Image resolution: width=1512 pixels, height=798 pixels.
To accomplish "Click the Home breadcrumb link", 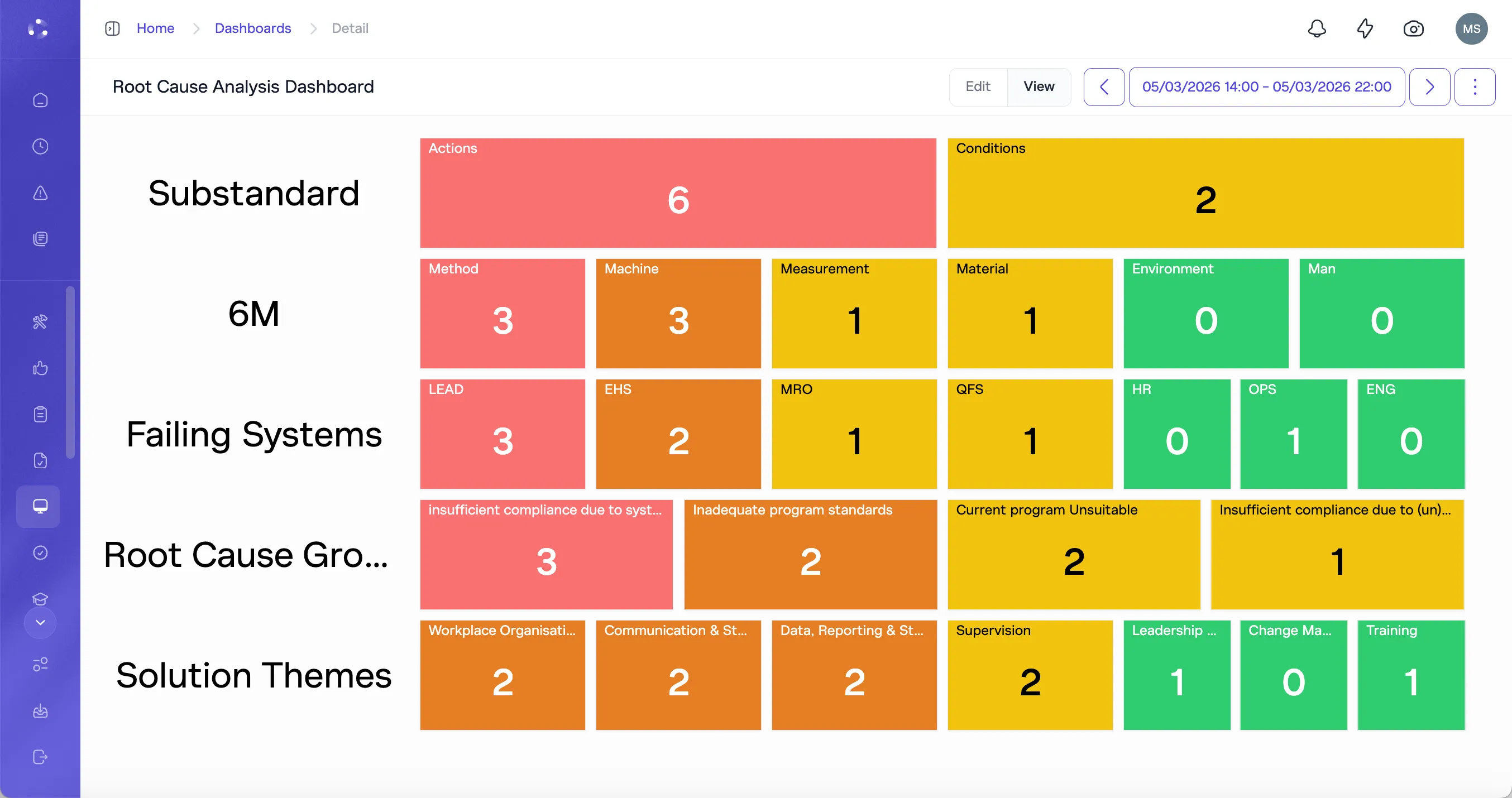I will point(155,27).
